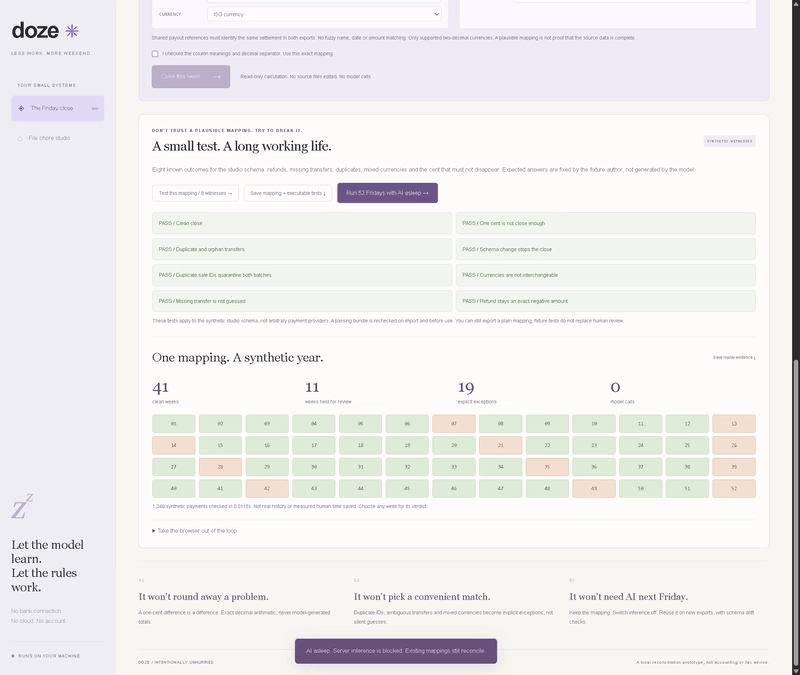Click the 'Synthetic witnesses' badge
Viewport: 800px width, 675px height.
730,141
